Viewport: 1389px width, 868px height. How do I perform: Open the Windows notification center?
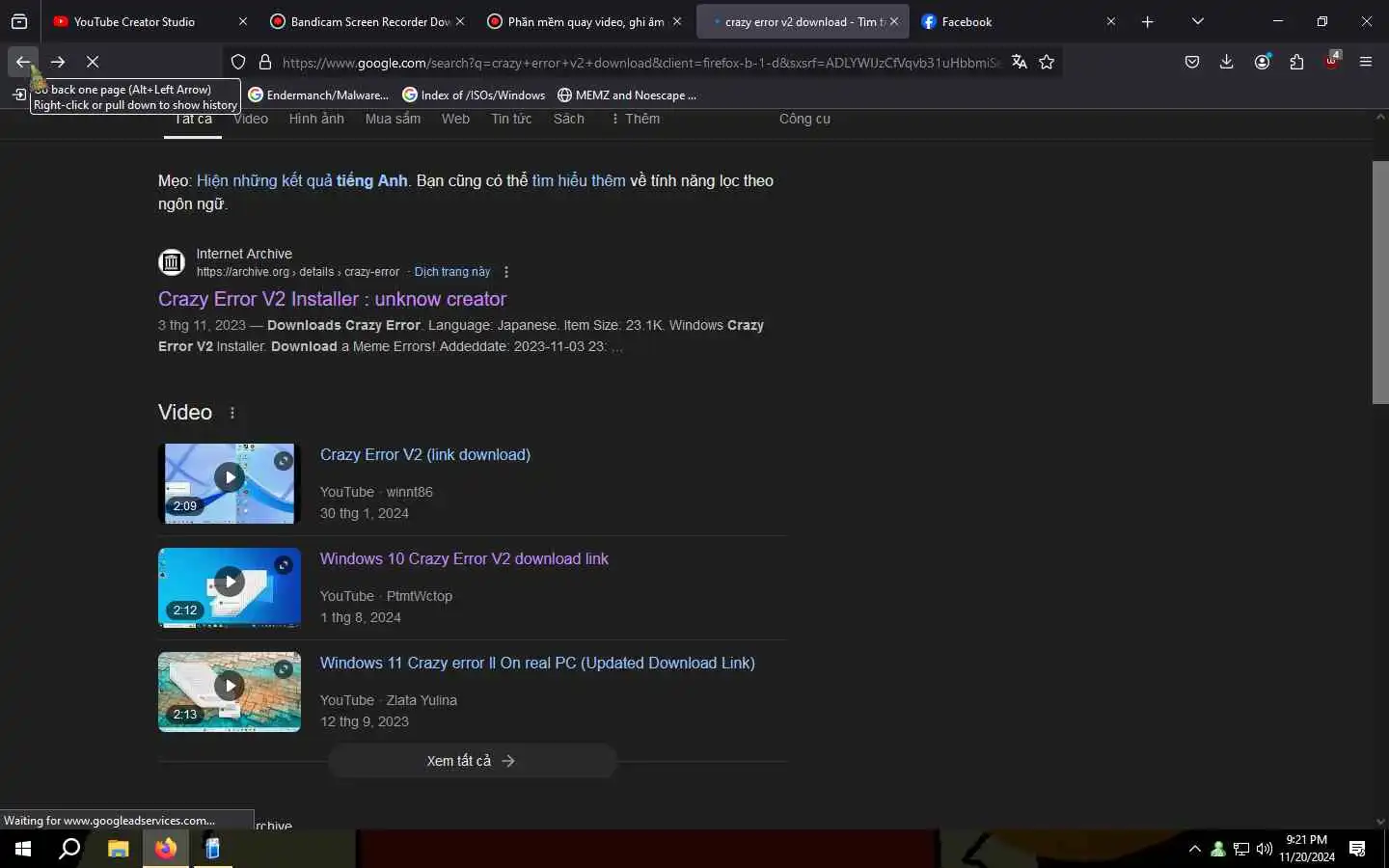point(1357,849)
